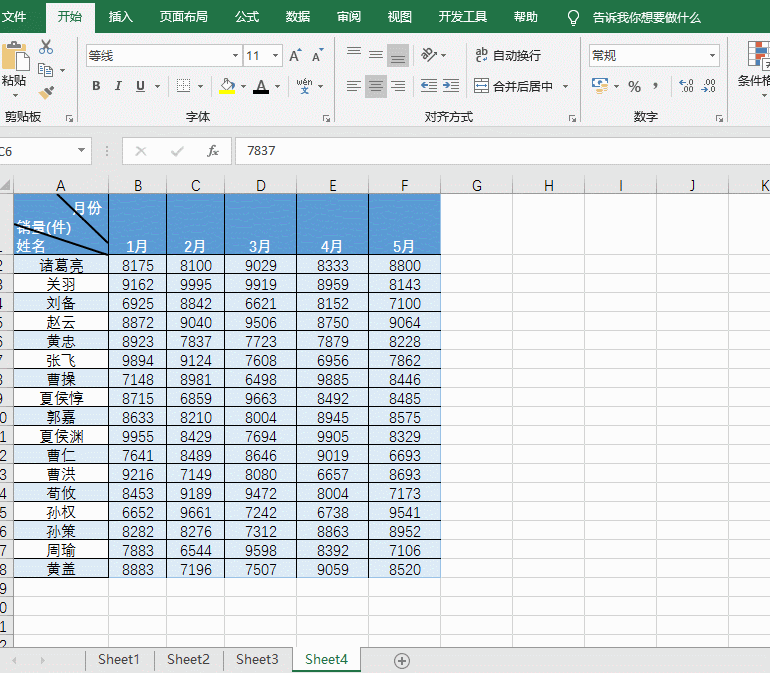
Task: Select the Format Painter brush
Action: click(x=46, y=92)
